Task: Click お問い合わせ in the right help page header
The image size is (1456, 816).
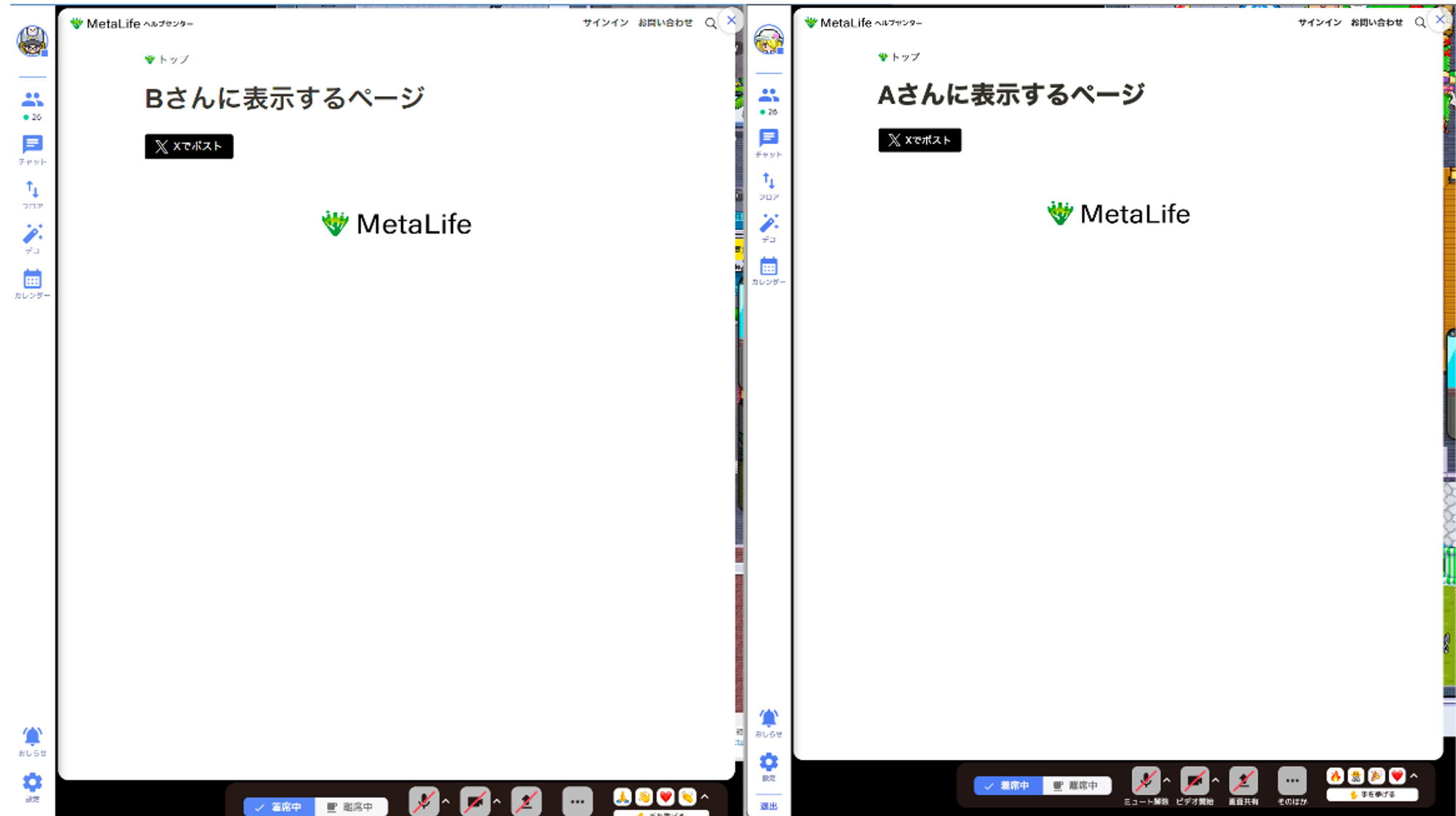Action: pyautogui.click(x=1377, y=23)
